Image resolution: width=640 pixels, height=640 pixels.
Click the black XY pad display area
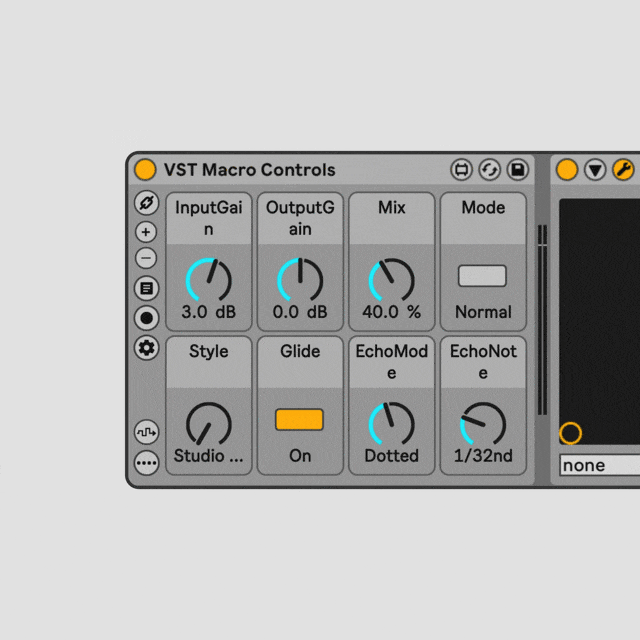click(x=600, y=322)
